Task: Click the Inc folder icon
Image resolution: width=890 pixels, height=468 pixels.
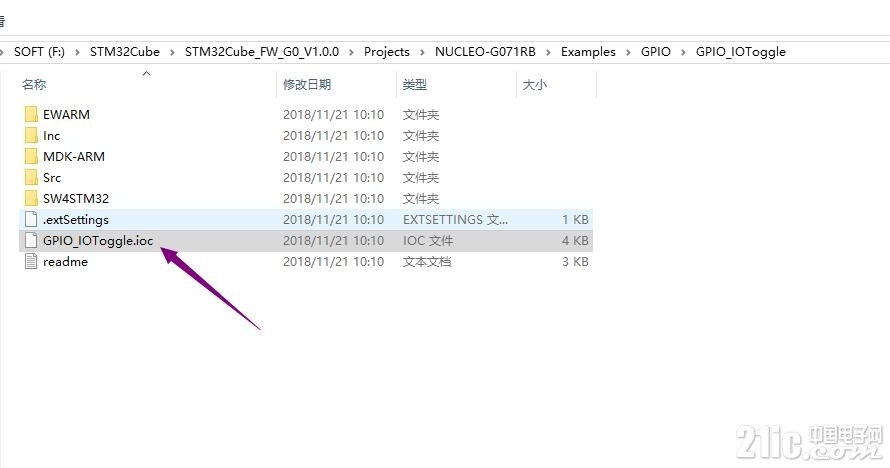Action: point(31,136)
